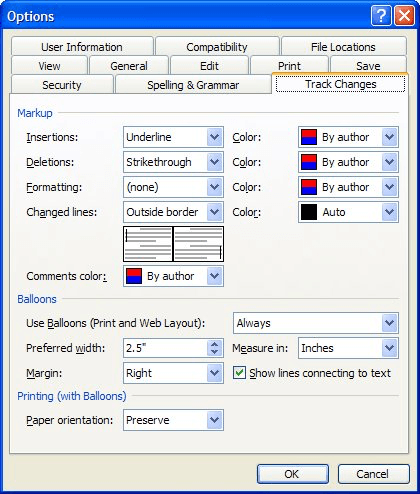Select the Security tab
Image resolution: width=420 pixels, height=494 pixels.
62,85
